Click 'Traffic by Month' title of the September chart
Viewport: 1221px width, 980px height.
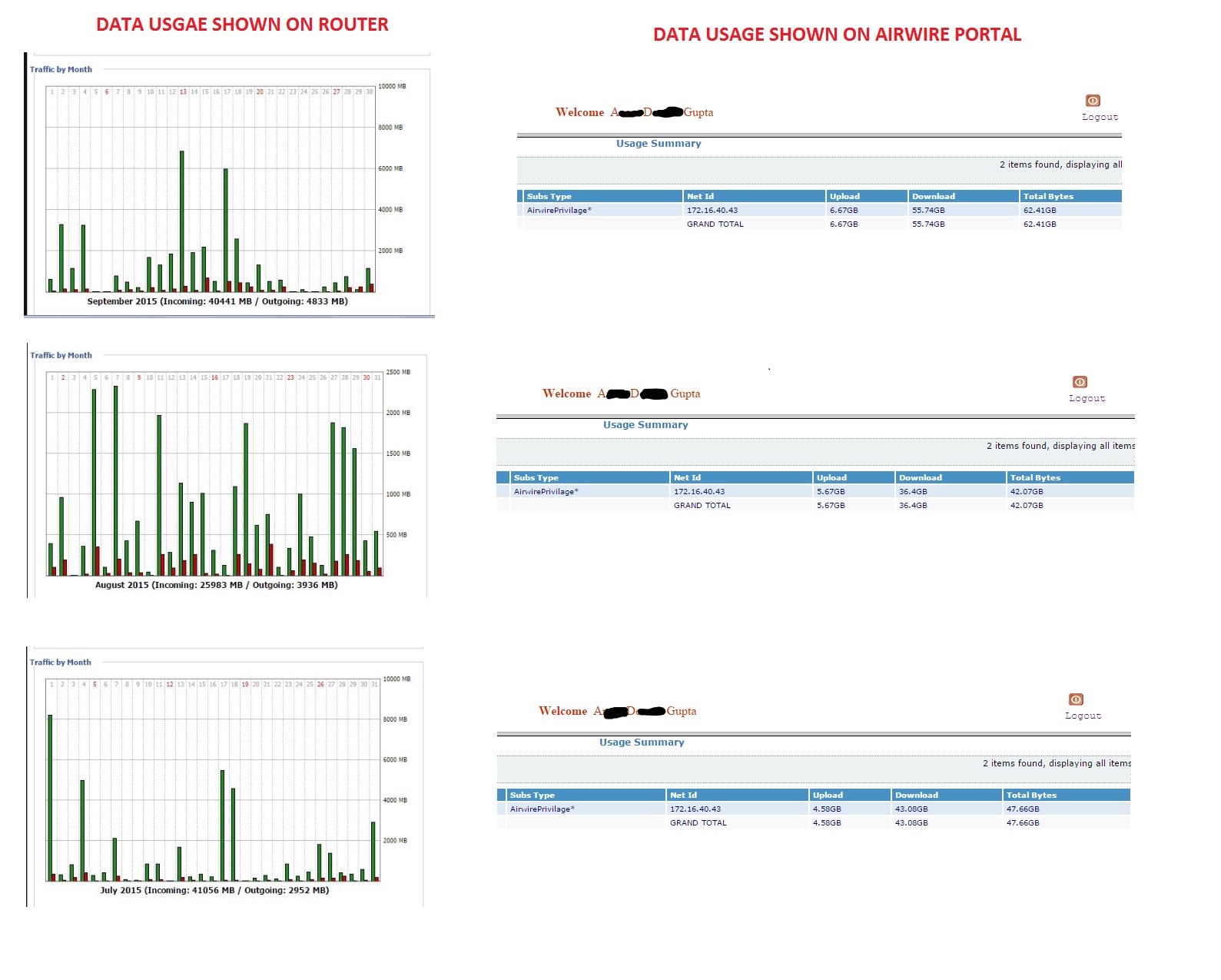point(61,69)
